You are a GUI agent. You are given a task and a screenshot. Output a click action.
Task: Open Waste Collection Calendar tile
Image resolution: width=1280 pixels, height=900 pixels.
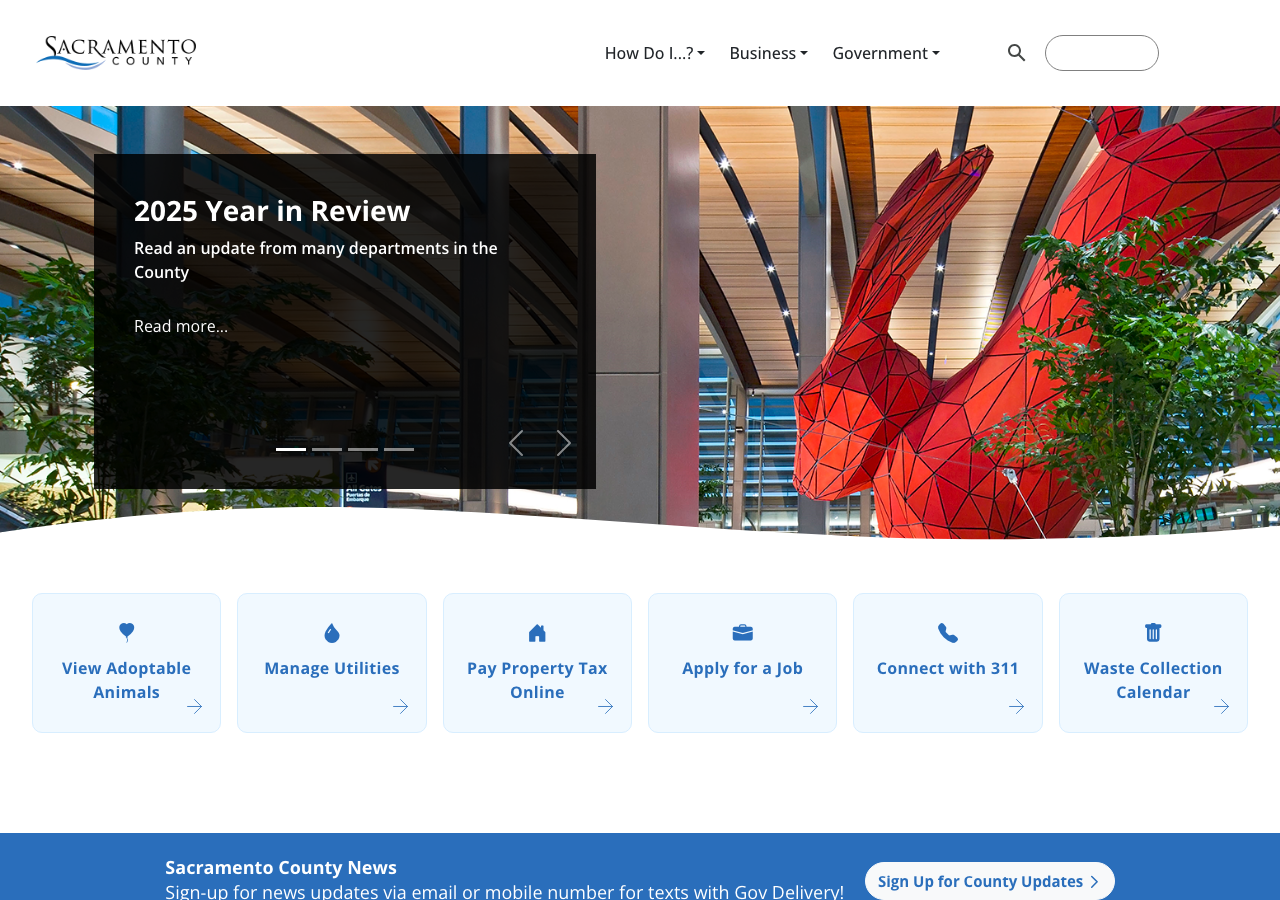tap(1153, 663)
